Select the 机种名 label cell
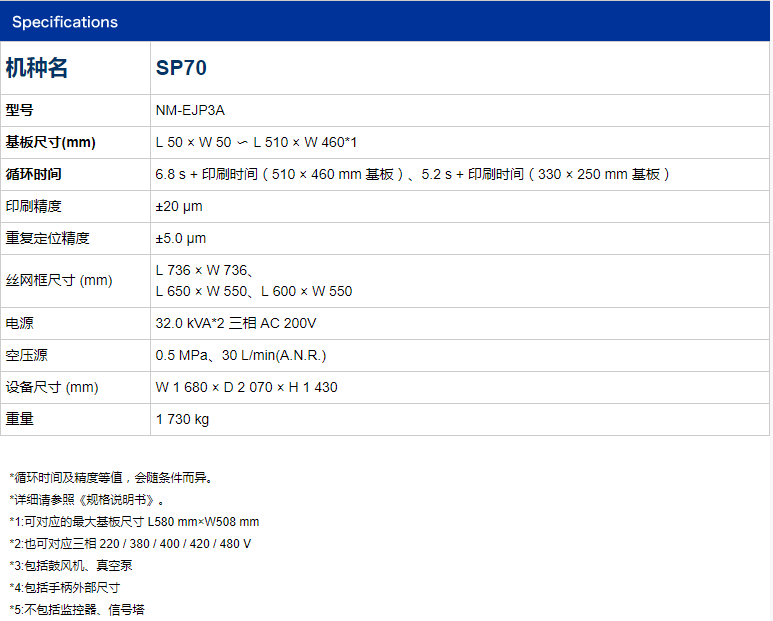The width and height of the screenshot is (773, 621). pyautogui.click(x=75, y=68)
